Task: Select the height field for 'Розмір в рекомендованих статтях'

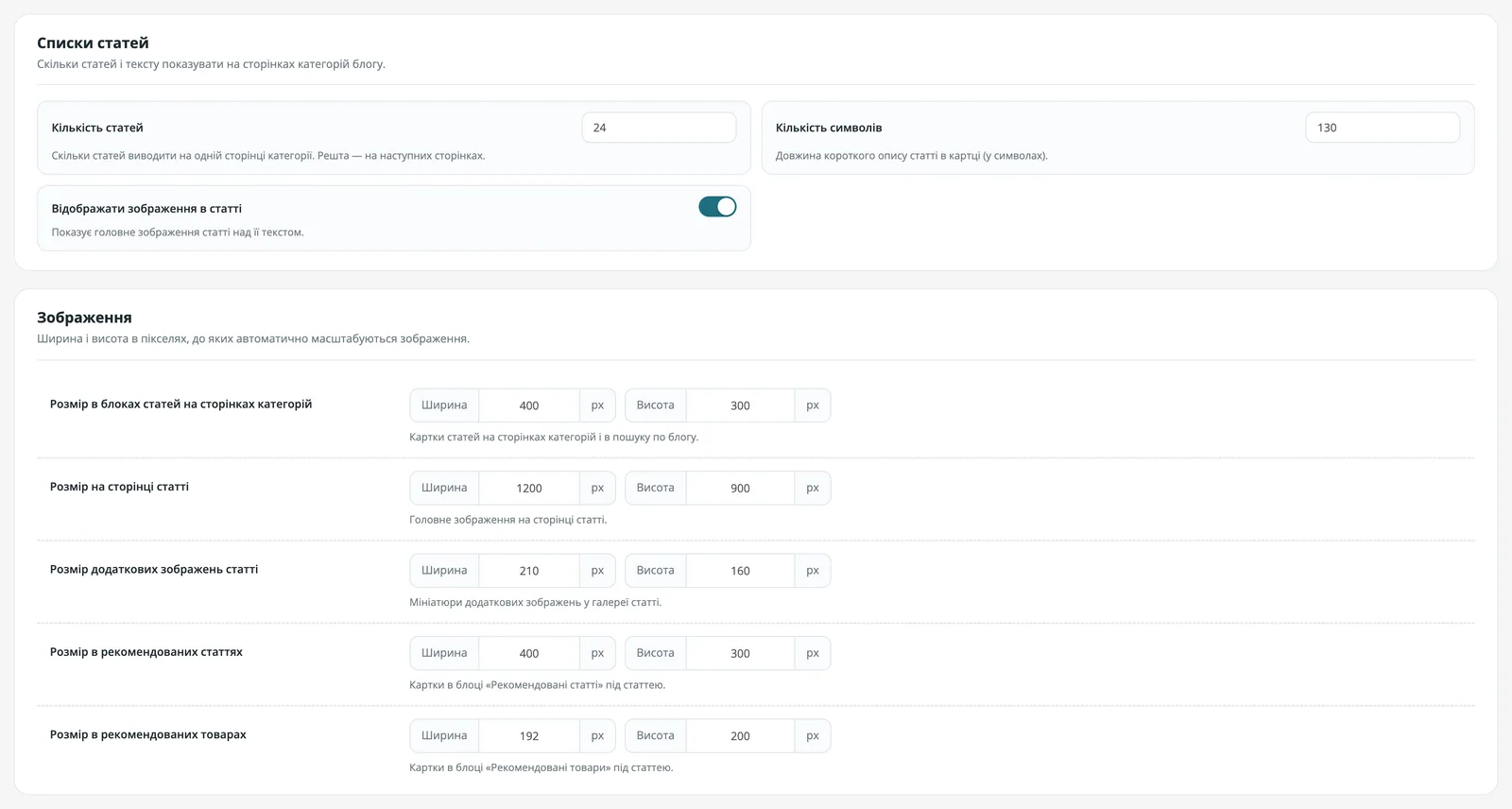Action: 740,653
